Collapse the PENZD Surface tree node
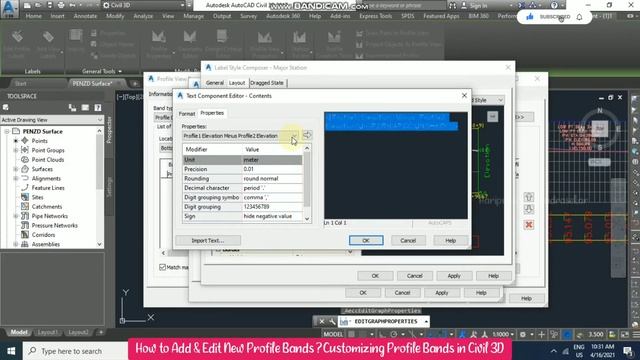The width and height of the screenshot is (640, 360). point(7,131)
